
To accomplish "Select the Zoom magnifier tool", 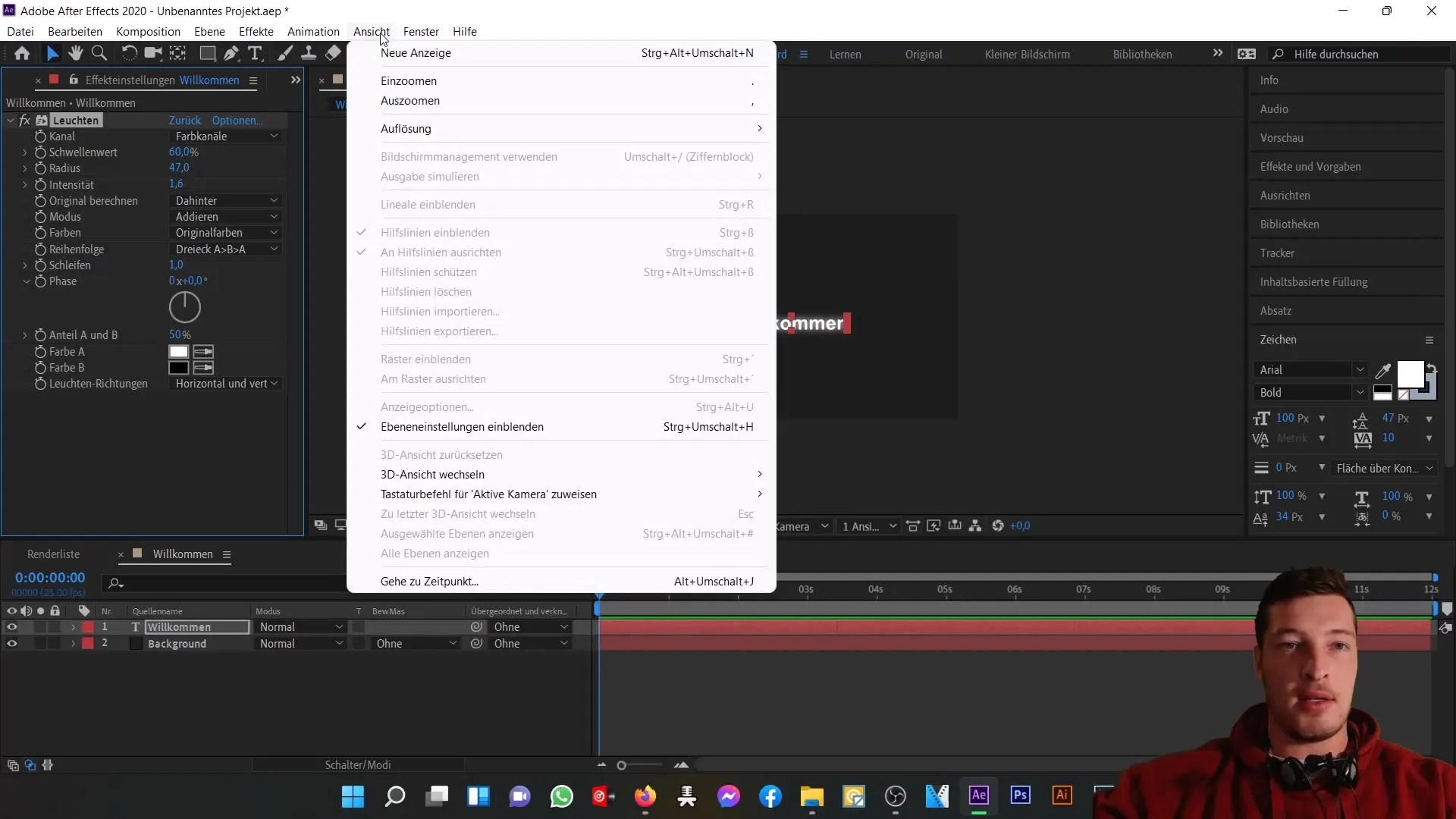I will tap(99, 54).
